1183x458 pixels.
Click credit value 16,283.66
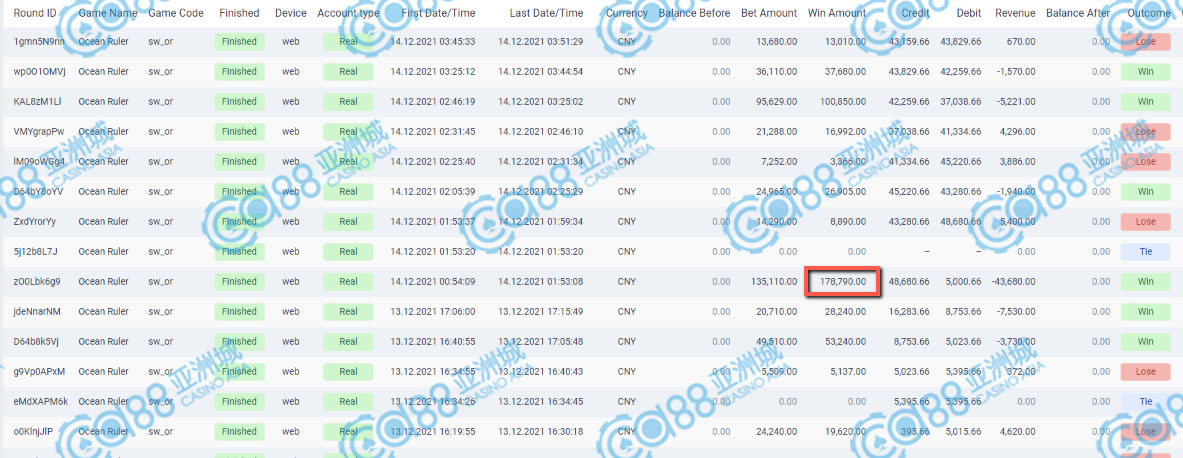click(x=909, y=311)
